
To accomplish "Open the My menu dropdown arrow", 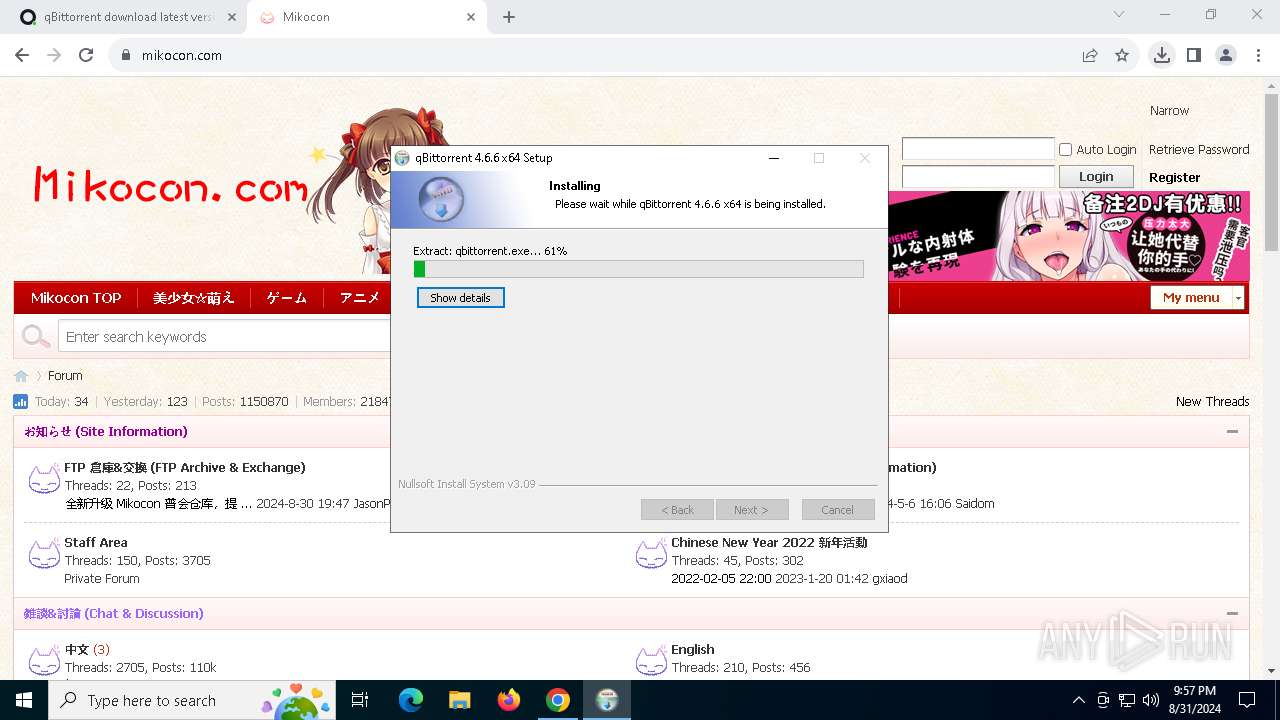I will point(1238,298).
